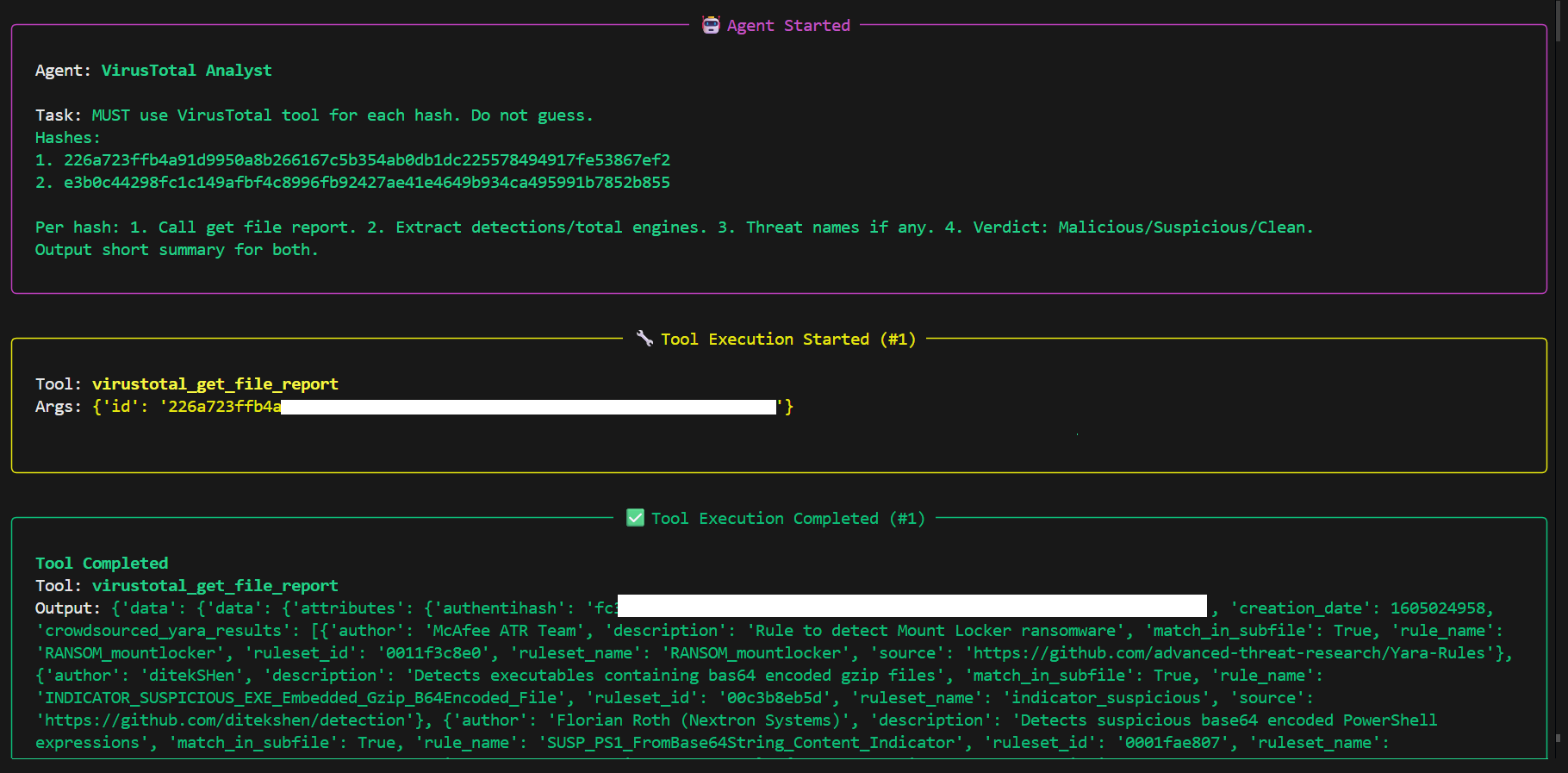Open the advanced-threat-research Yara-Rules GitHub link
Screen dimensions: 1568x773
click(1229, 653)
